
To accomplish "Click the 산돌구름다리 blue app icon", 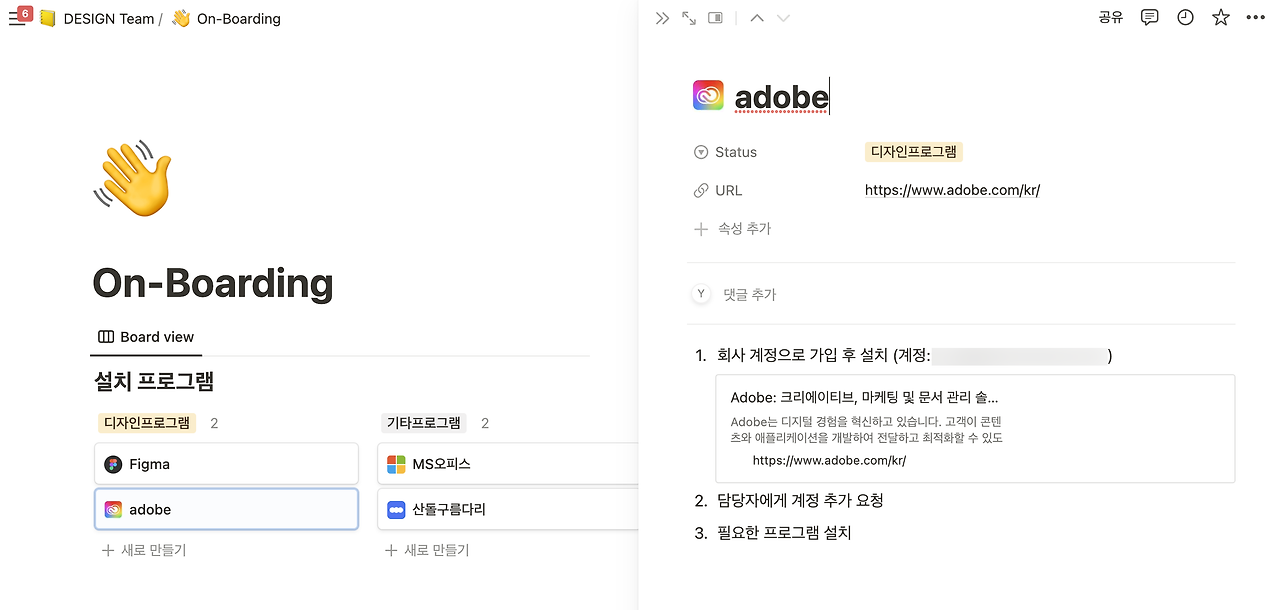I will [397, 509].
